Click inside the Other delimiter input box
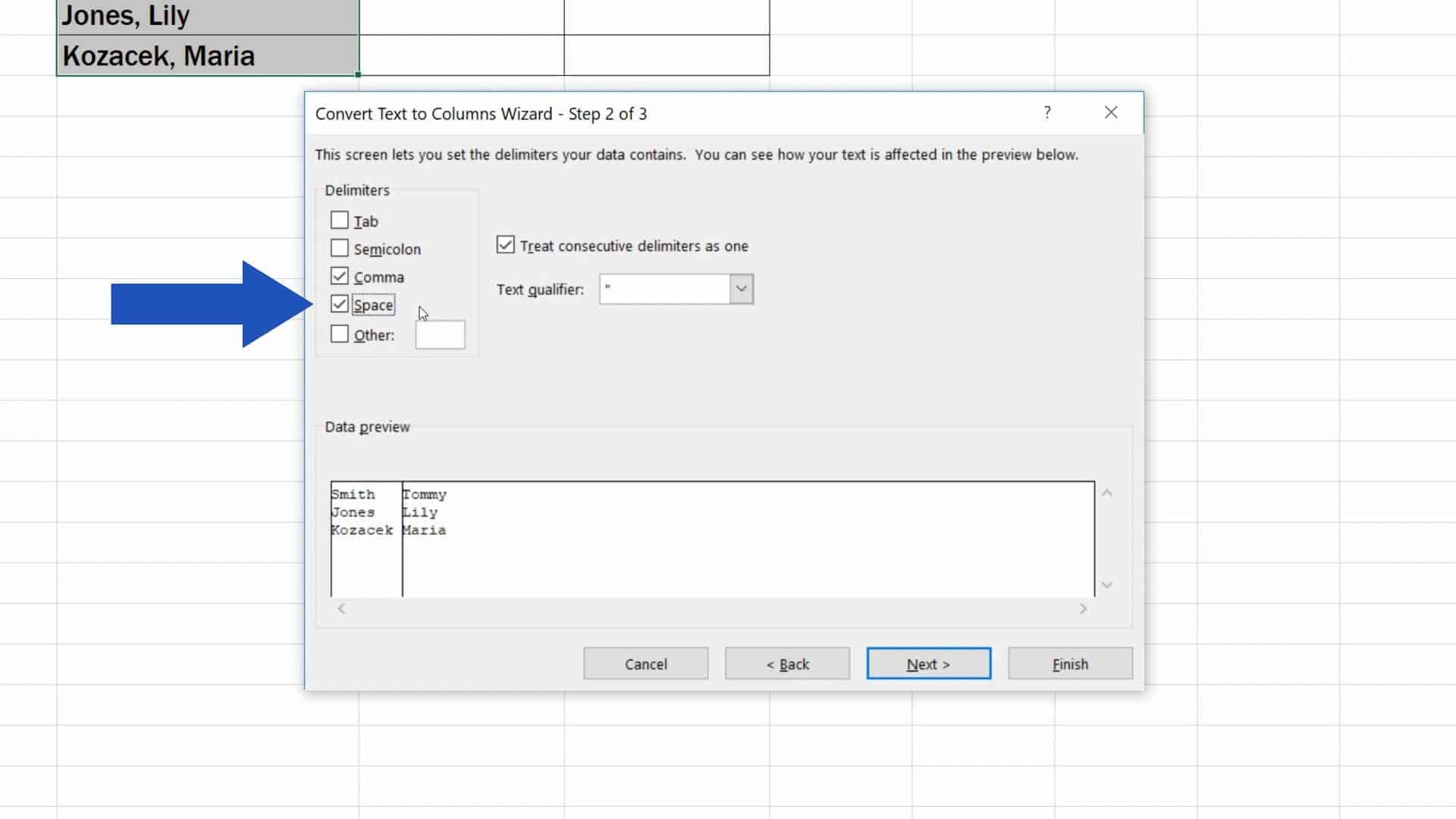Image resolution: width=1456 pixels, height=819 pixels. [x=440, y=334]
